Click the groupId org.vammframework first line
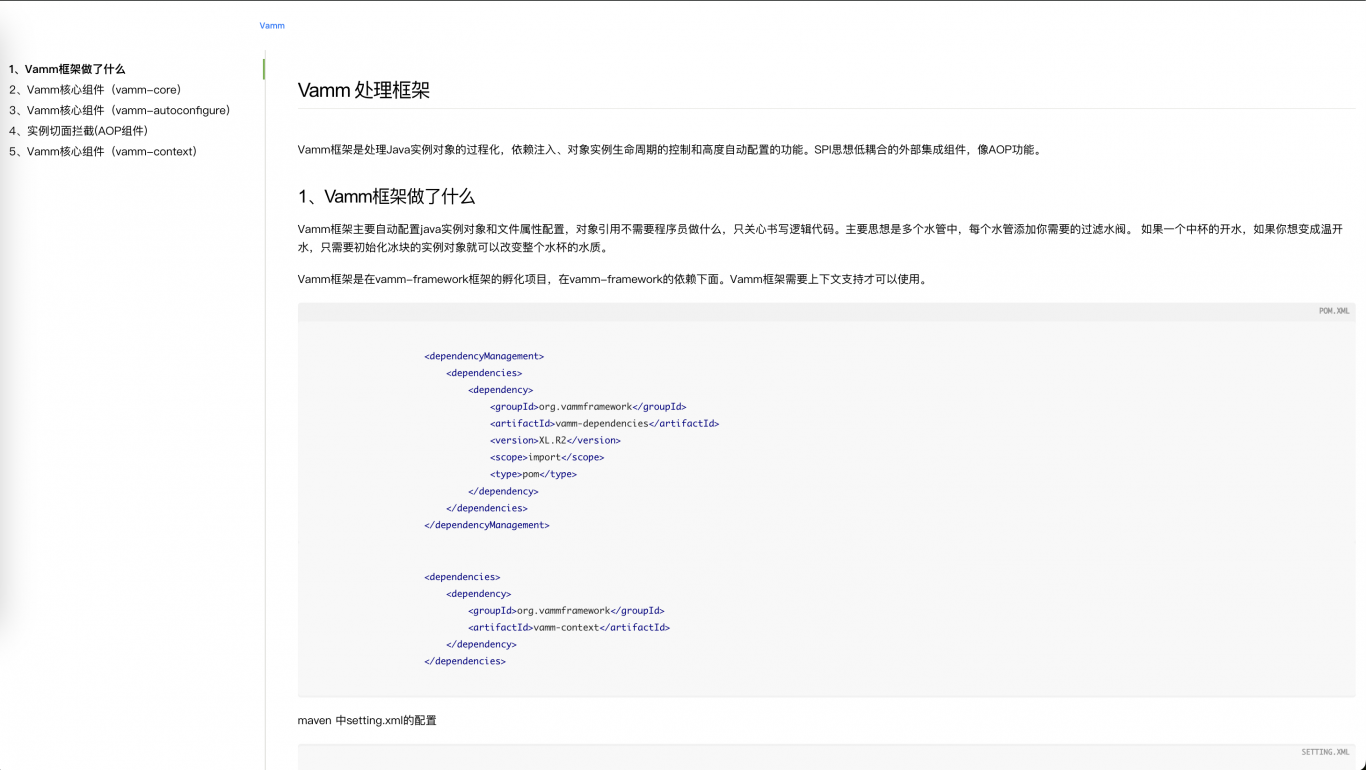The height and width of the screenshot is (770, 1366). (588, 407)
